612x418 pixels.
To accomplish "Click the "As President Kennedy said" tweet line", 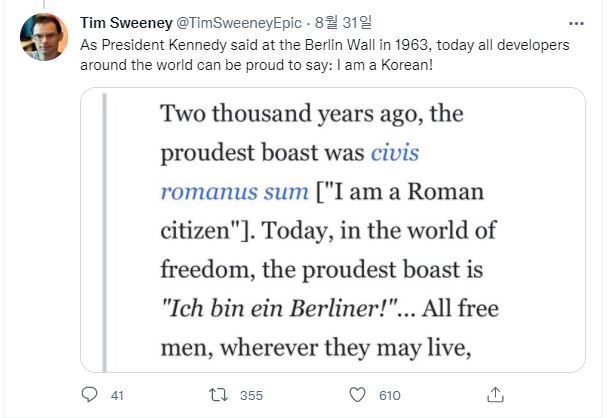I will 180,46.
